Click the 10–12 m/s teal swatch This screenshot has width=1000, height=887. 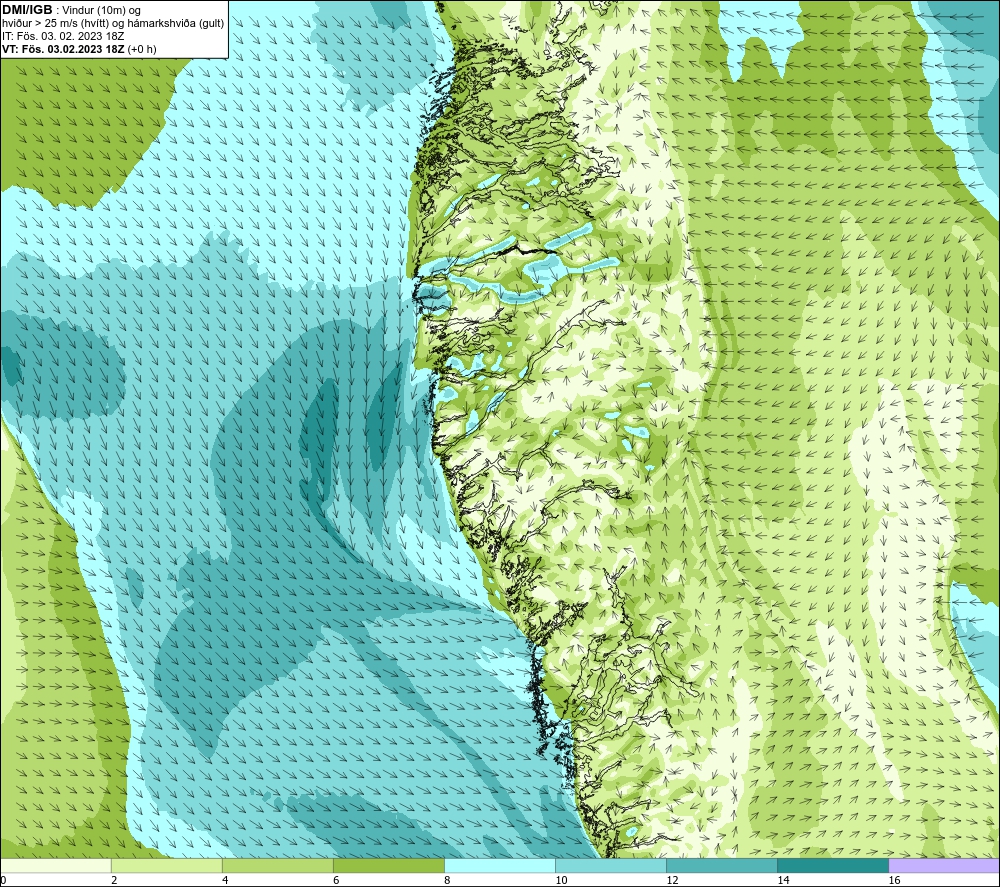pyautogui.click(x=610, y=865)
